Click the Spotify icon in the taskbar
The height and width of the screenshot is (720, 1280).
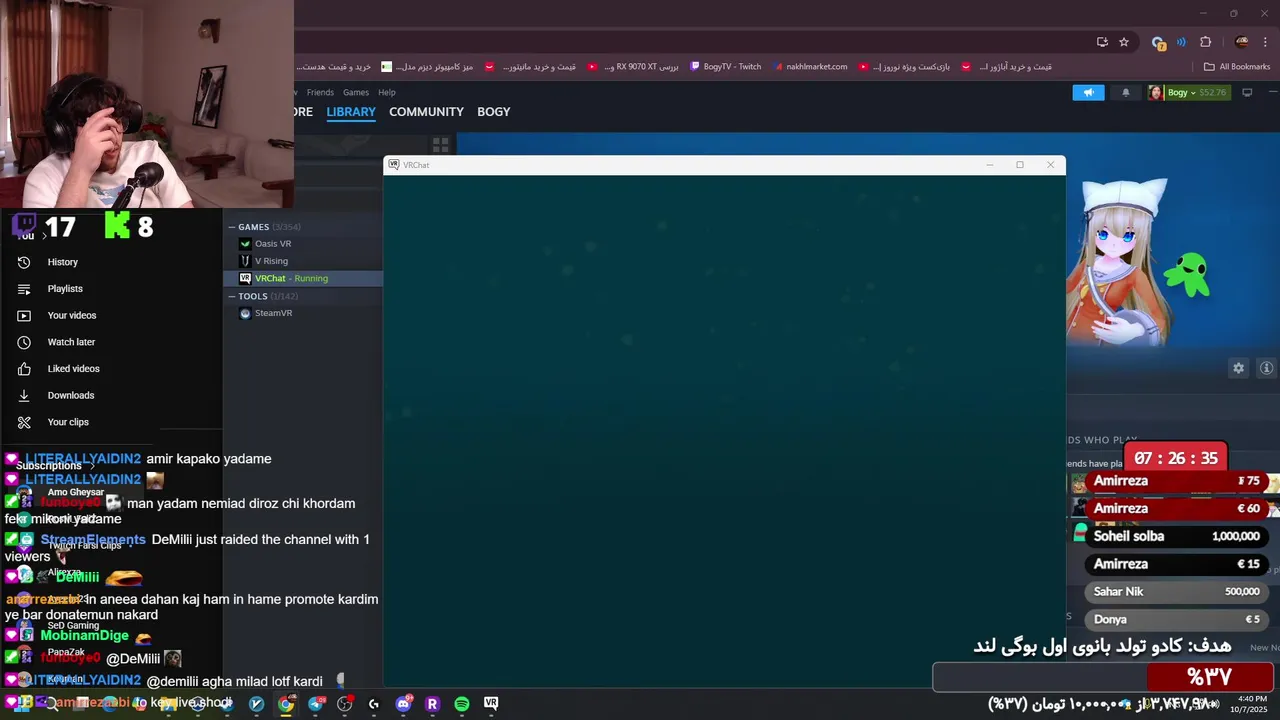click(462, 704)
